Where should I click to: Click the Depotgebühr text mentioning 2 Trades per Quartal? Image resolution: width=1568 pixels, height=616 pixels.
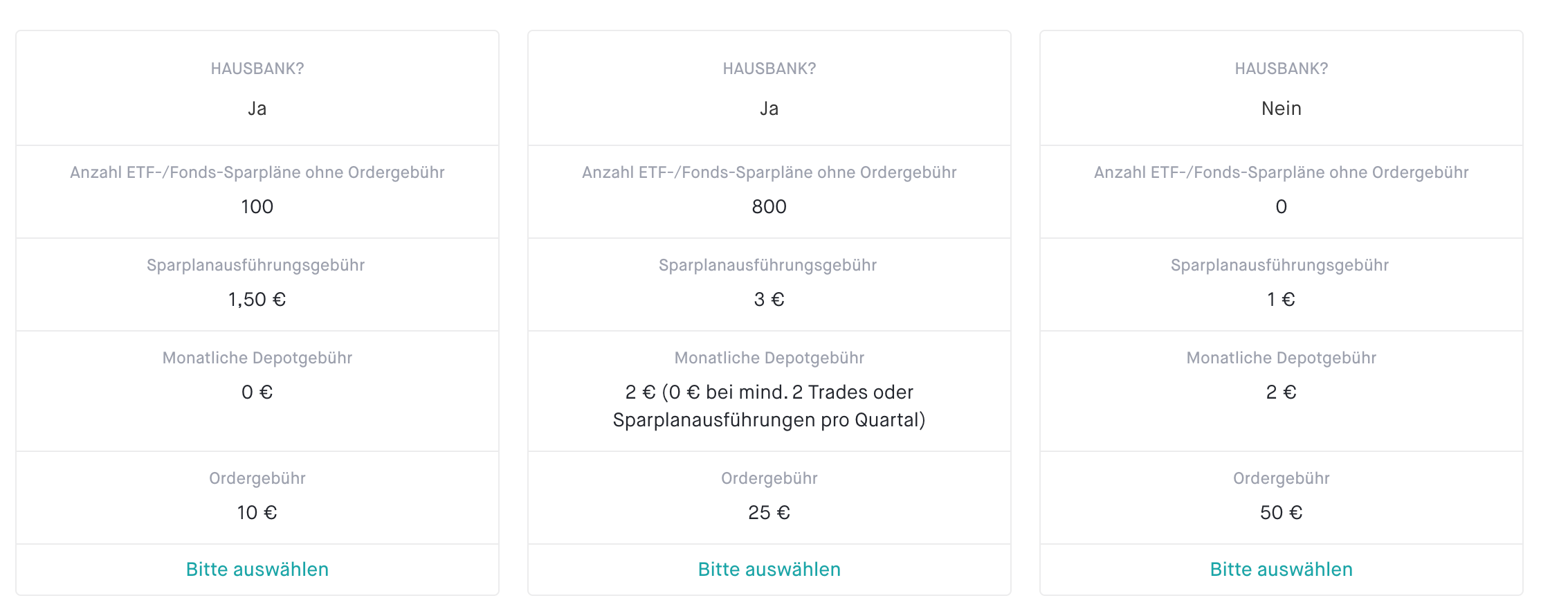pos(769,406)
